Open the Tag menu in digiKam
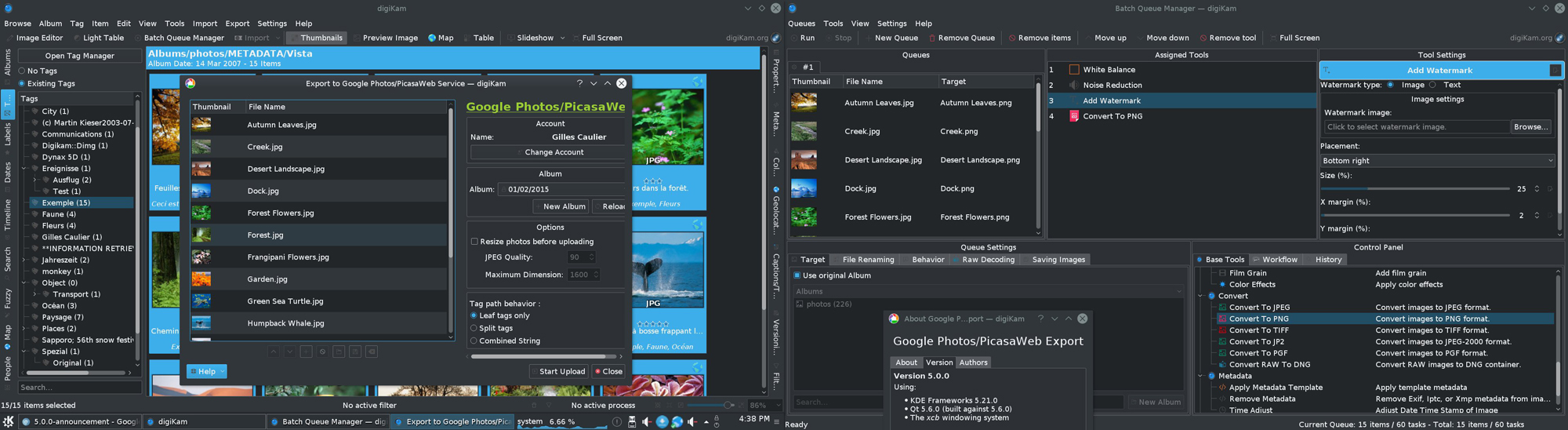The height and width of the screenshot is (430, 1568). tap(77, 24)
